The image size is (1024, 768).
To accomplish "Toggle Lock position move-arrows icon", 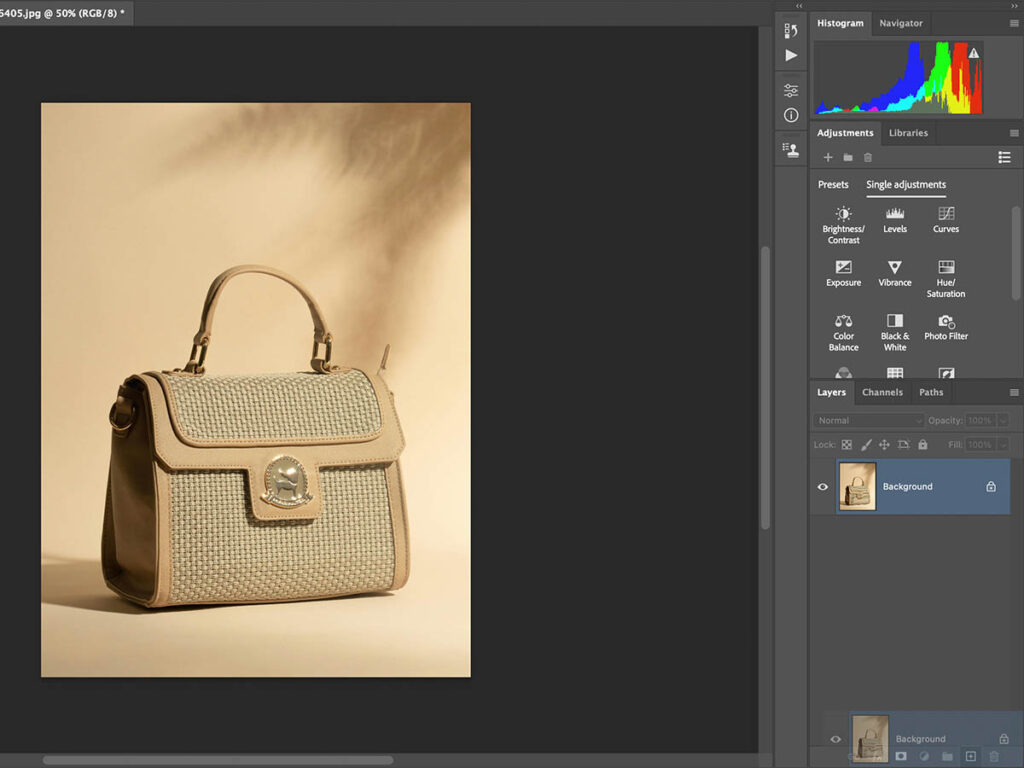I will tap(884, 445).
